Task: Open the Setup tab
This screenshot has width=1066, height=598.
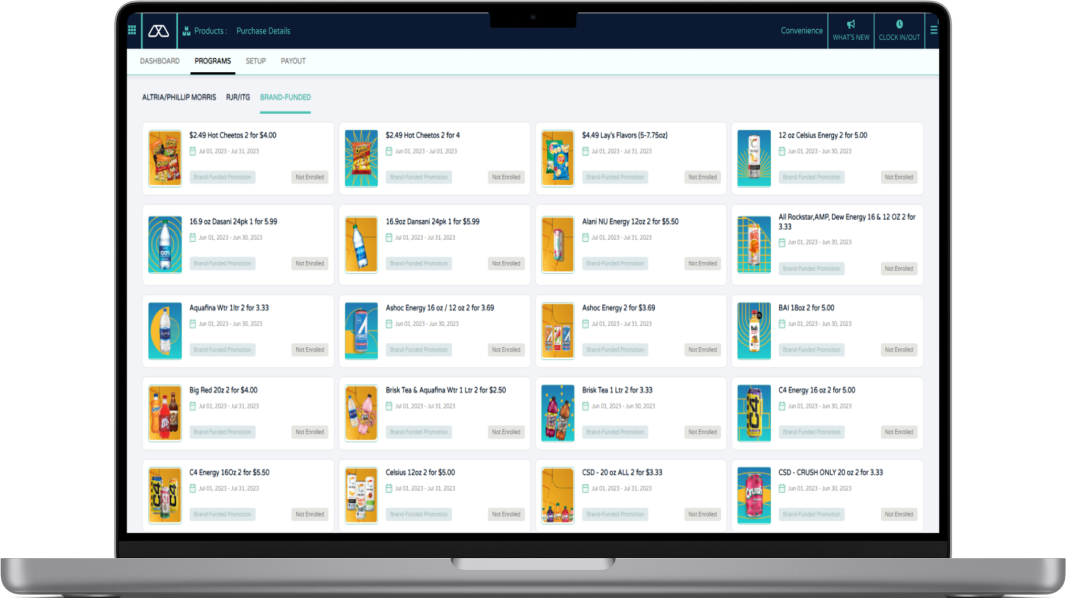Action: coord(256,61)
